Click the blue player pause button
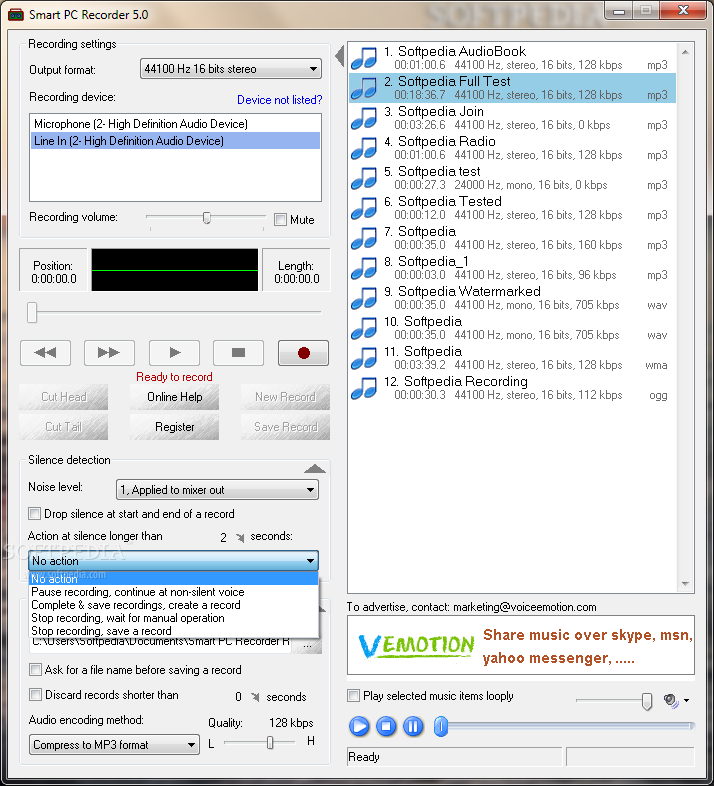The image size is (714, 786). coord(413,726)
